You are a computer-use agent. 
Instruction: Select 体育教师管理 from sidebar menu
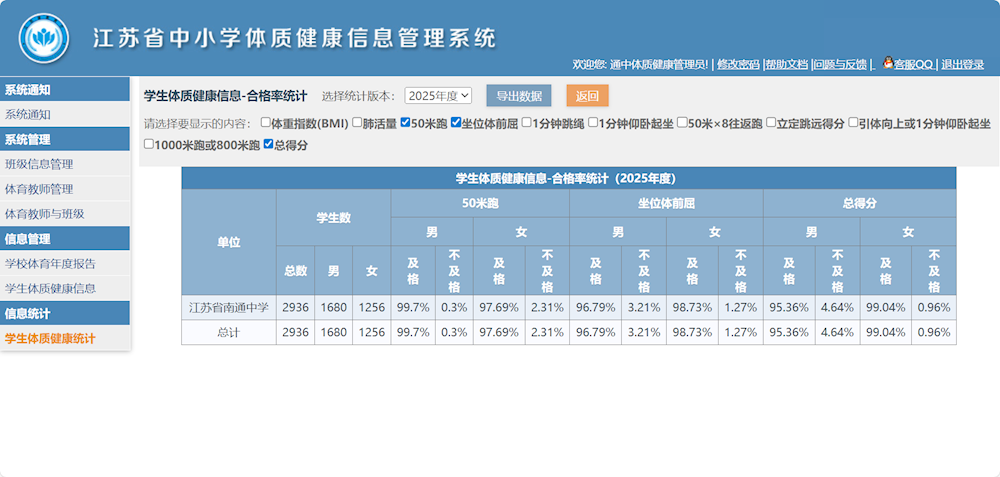click(39, 189)
